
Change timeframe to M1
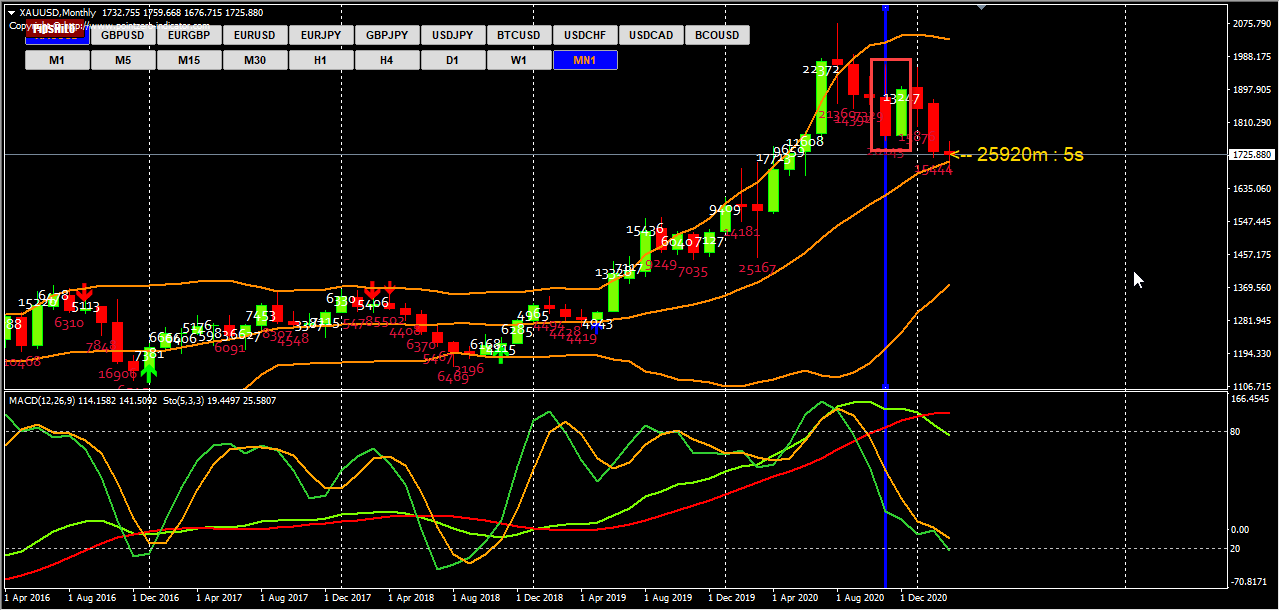56,59
